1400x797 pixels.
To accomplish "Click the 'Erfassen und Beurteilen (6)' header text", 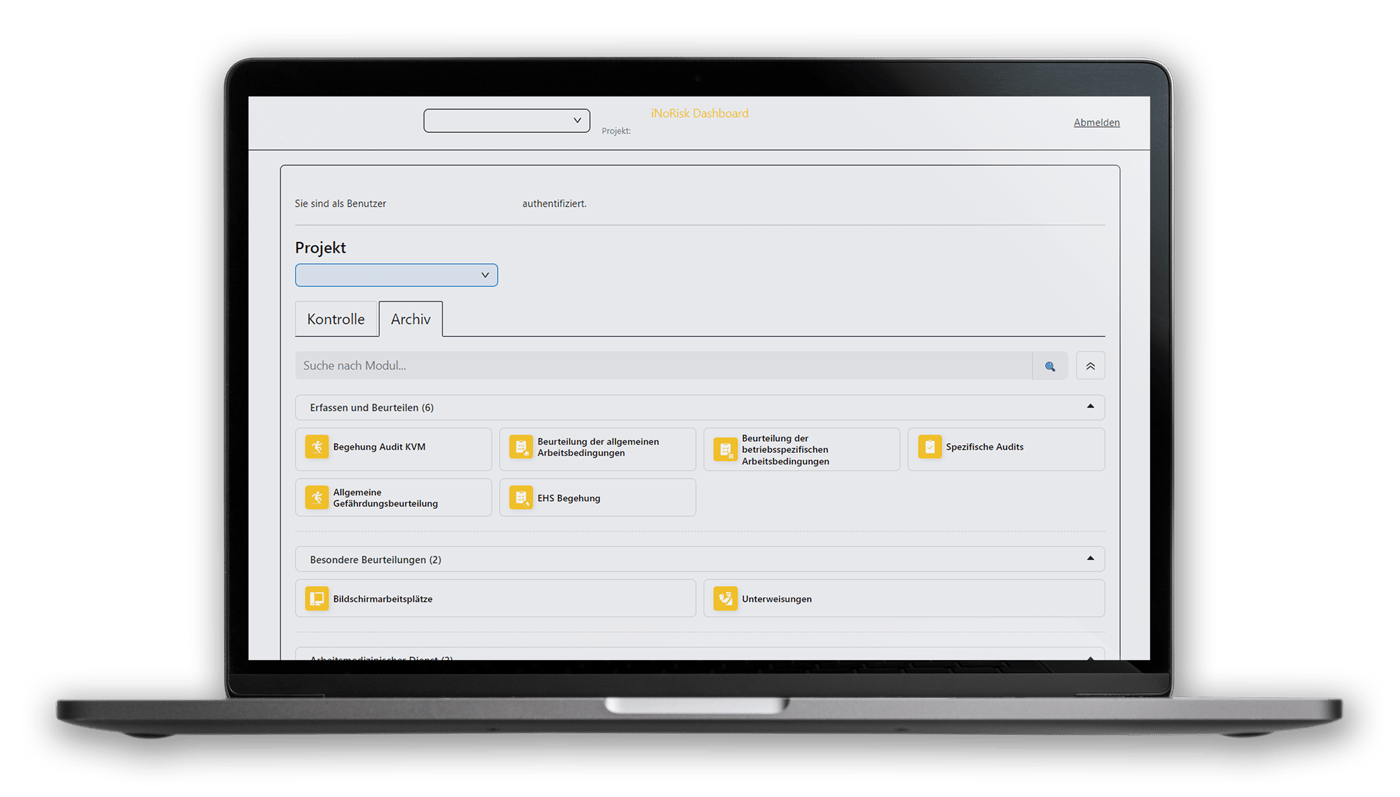I will 372,407.
